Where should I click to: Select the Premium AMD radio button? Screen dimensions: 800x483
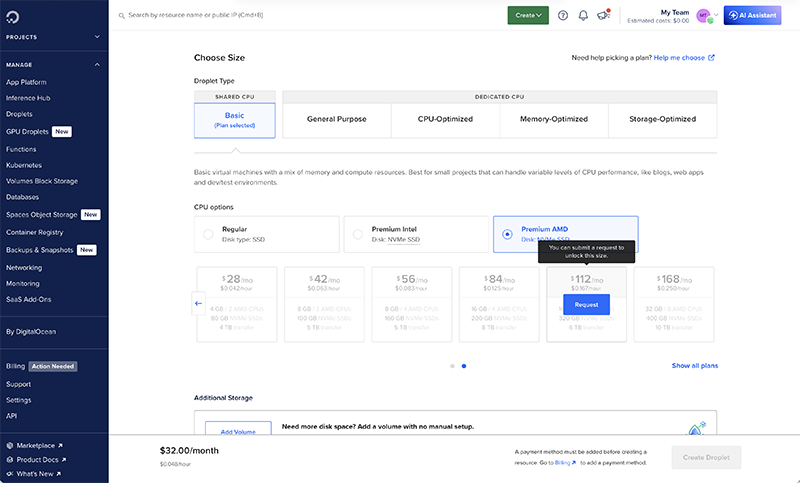coord(507,234)
